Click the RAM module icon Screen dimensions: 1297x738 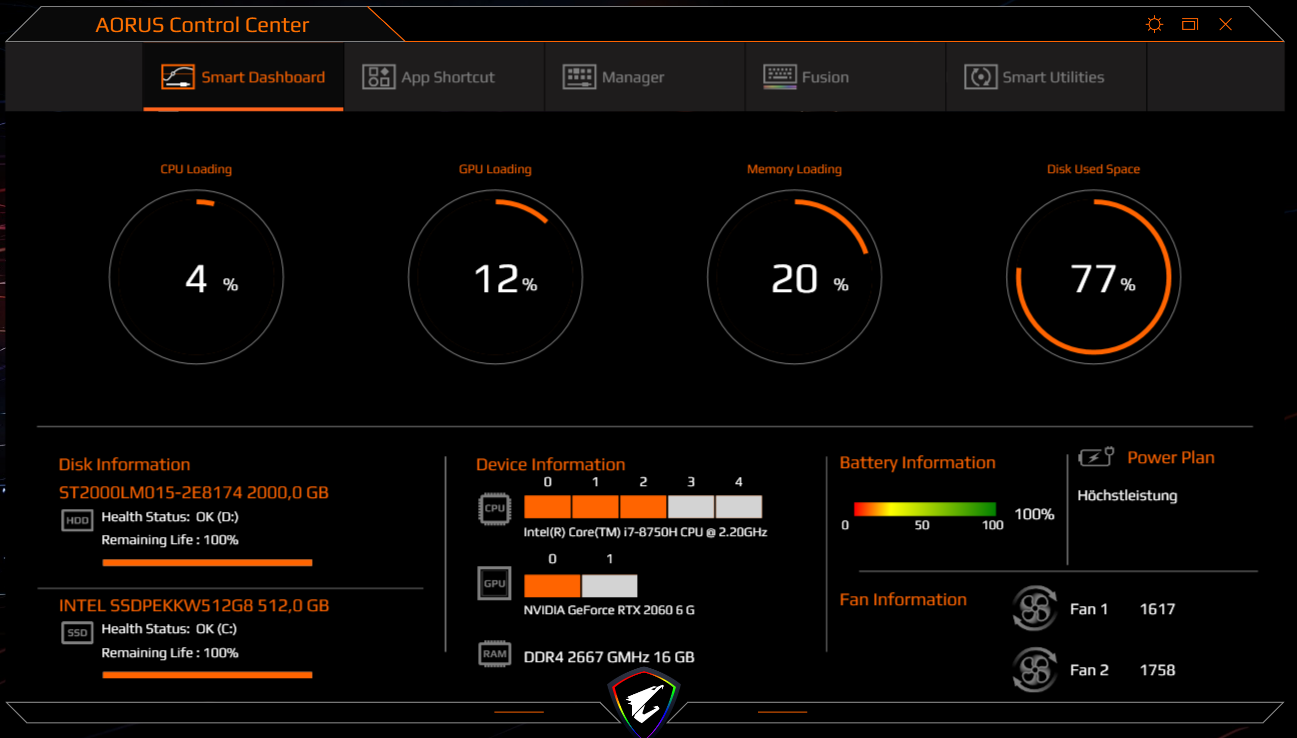495,655
